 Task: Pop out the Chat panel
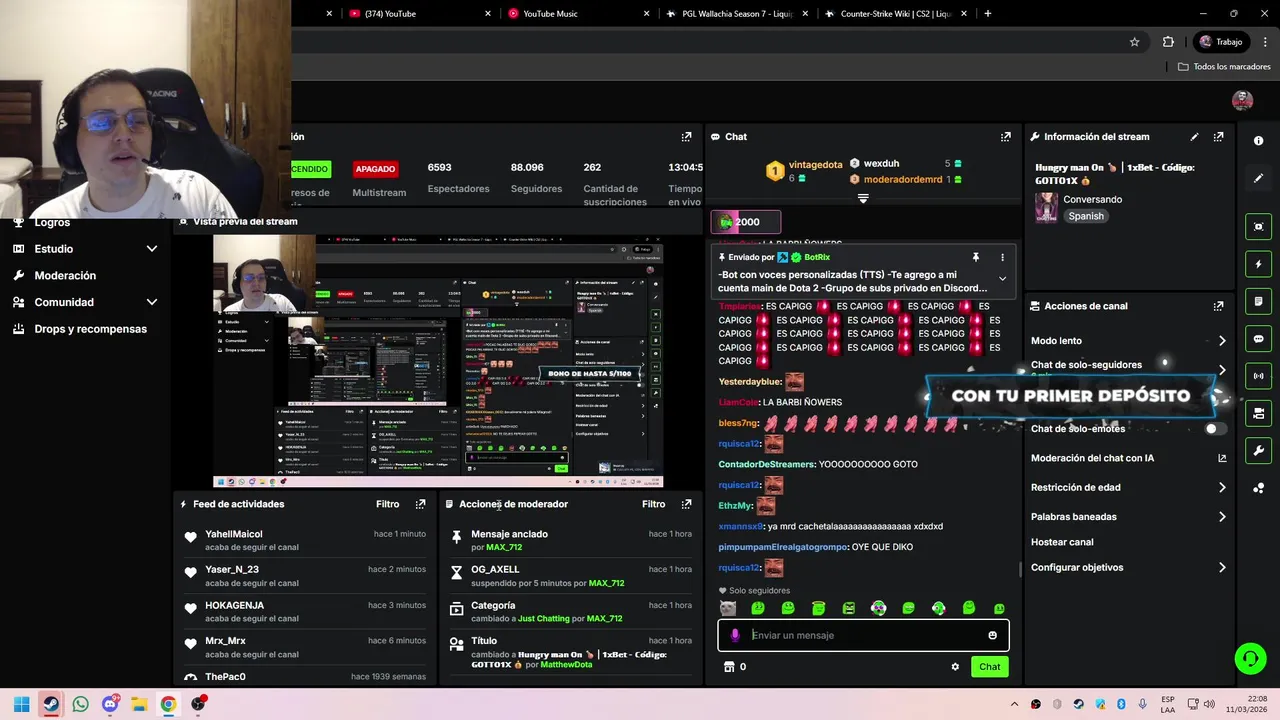pyautogui.click(x=1005, y=137)
